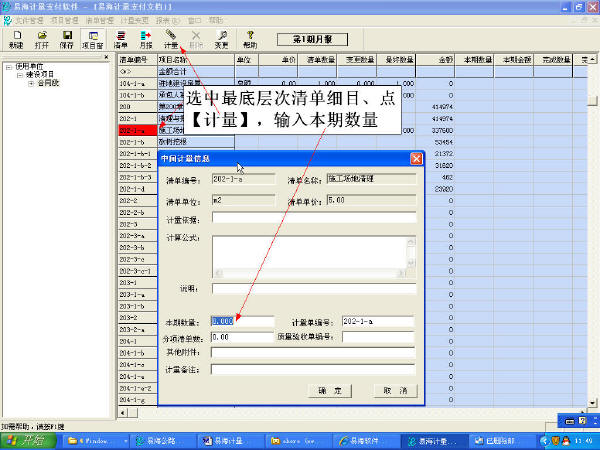Click the 质量验收单编号 input field
The image size is (600, 450).
(378, 337)
